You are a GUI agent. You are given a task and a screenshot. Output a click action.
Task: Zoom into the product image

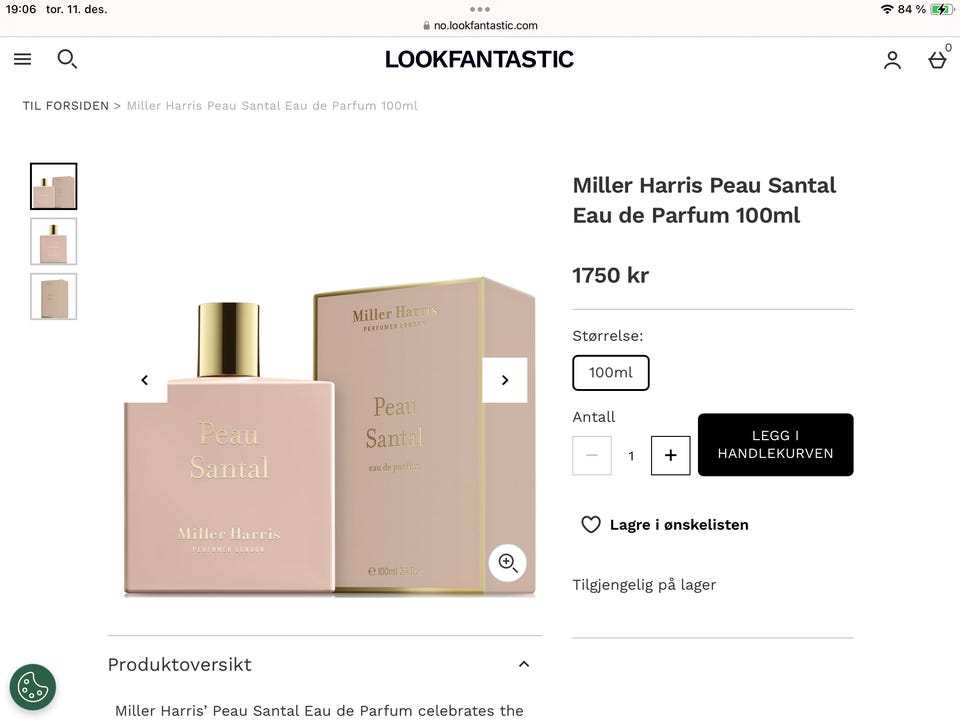[x=508, y=562]
